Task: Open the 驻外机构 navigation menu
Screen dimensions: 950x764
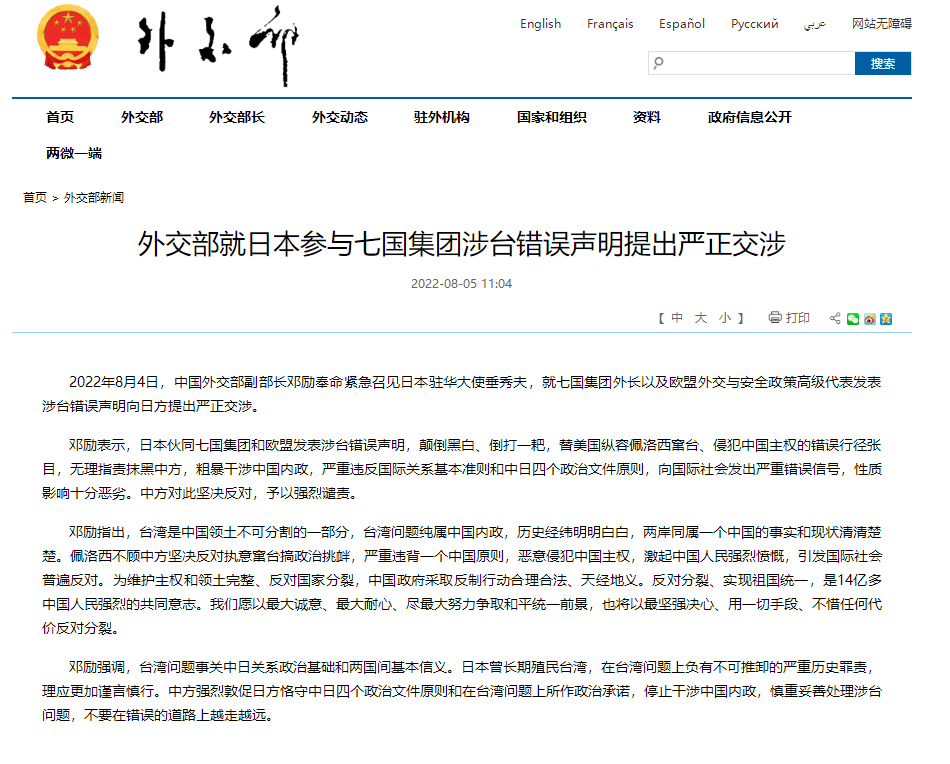Action: 442,117
